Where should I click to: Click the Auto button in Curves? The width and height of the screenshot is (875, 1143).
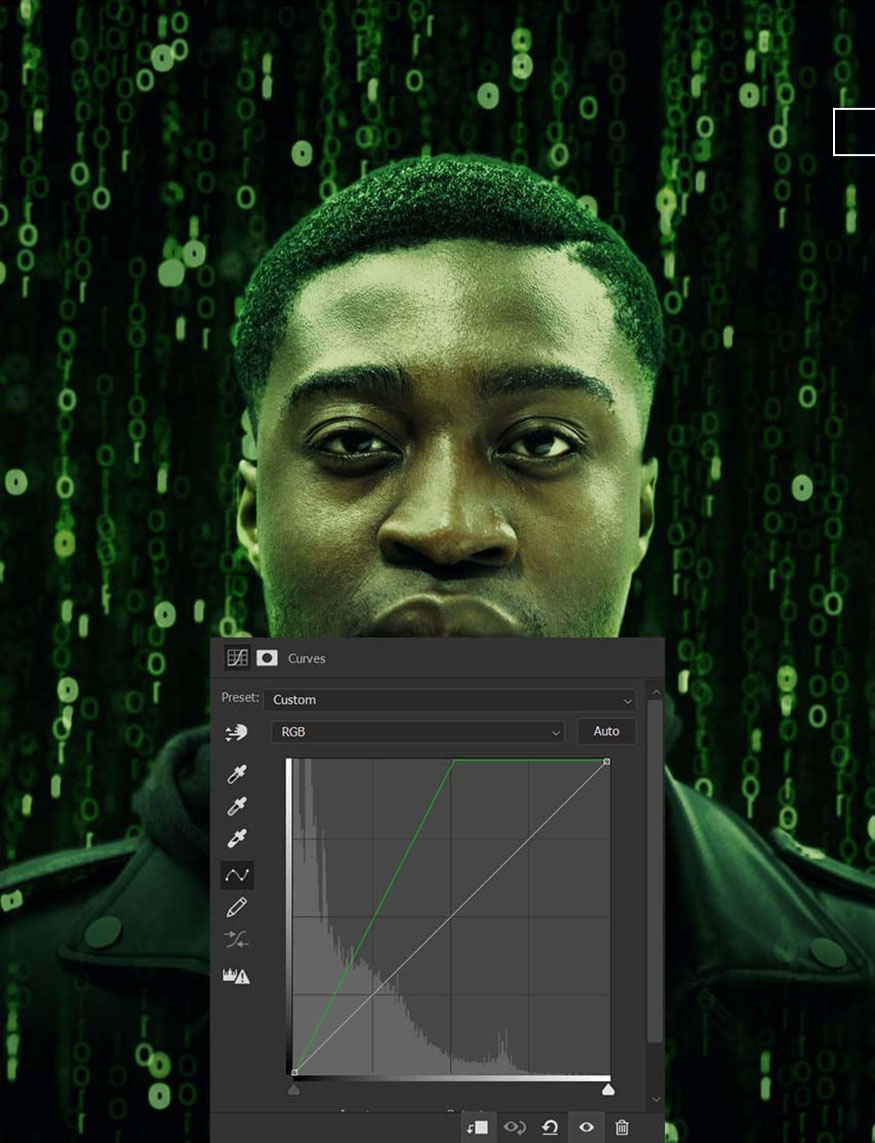click(606, 731)
